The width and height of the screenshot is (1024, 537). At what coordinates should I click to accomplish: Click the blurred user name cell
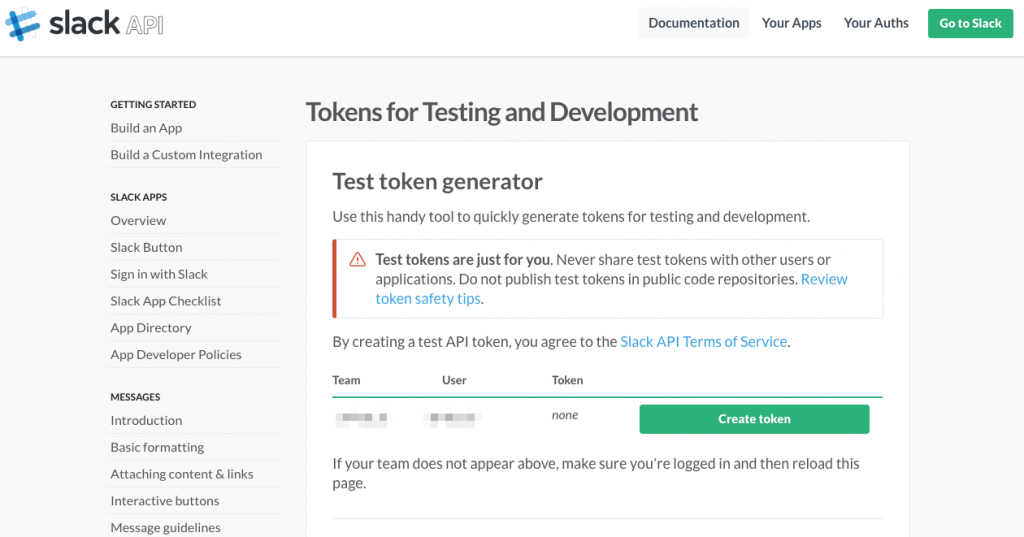[x=452, y=418]
